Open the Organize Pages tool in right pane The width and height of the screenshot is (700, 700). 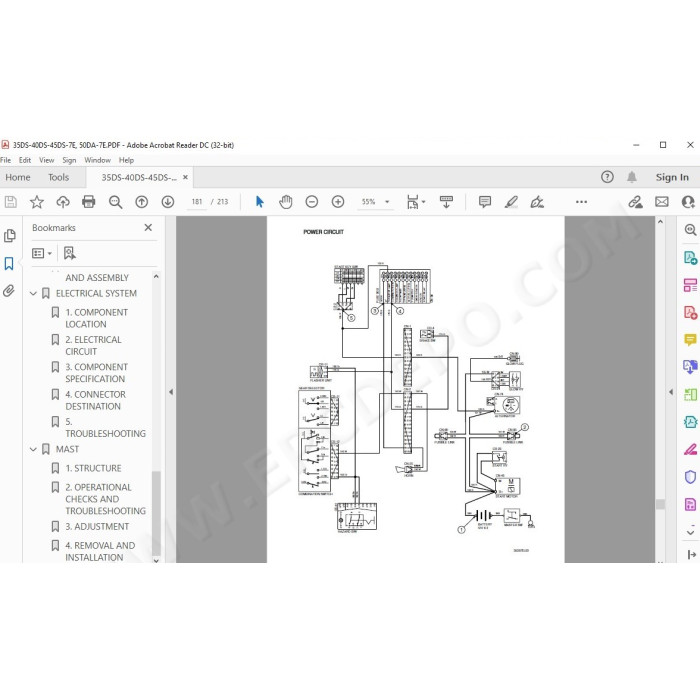click(x=690, y=394)
